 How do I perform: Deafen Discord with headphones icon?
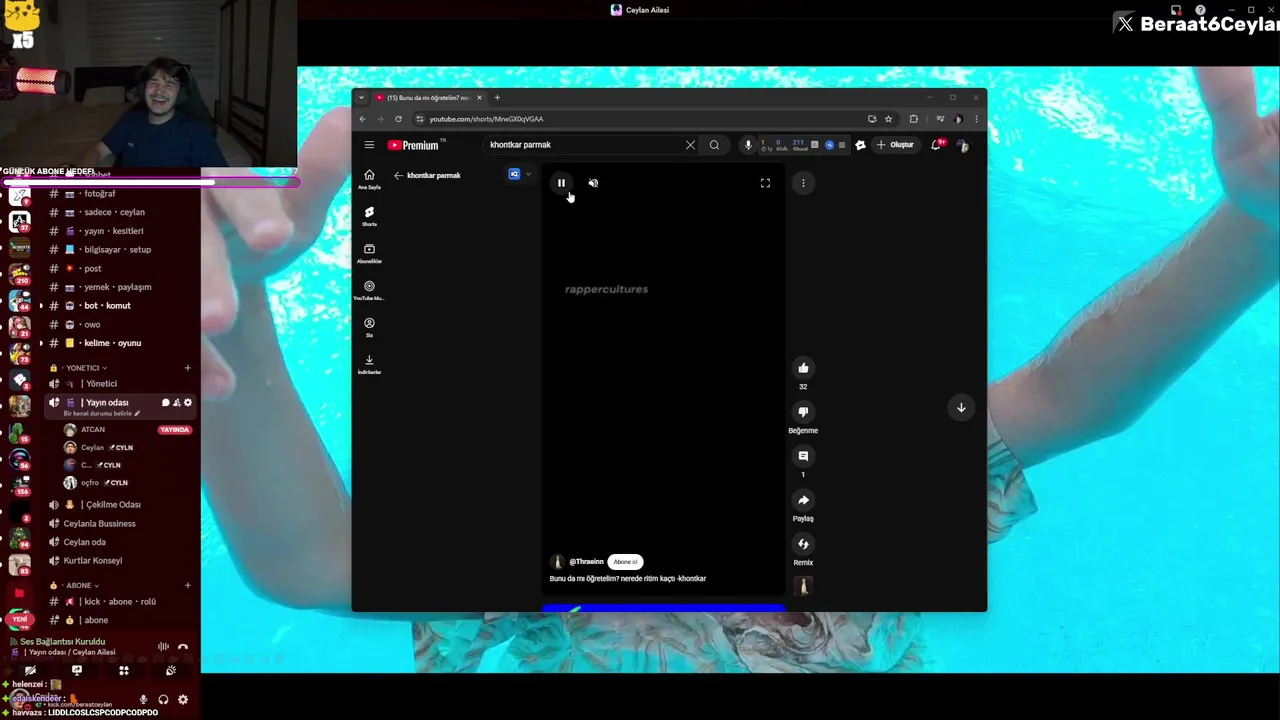click(x=163, y=700)
